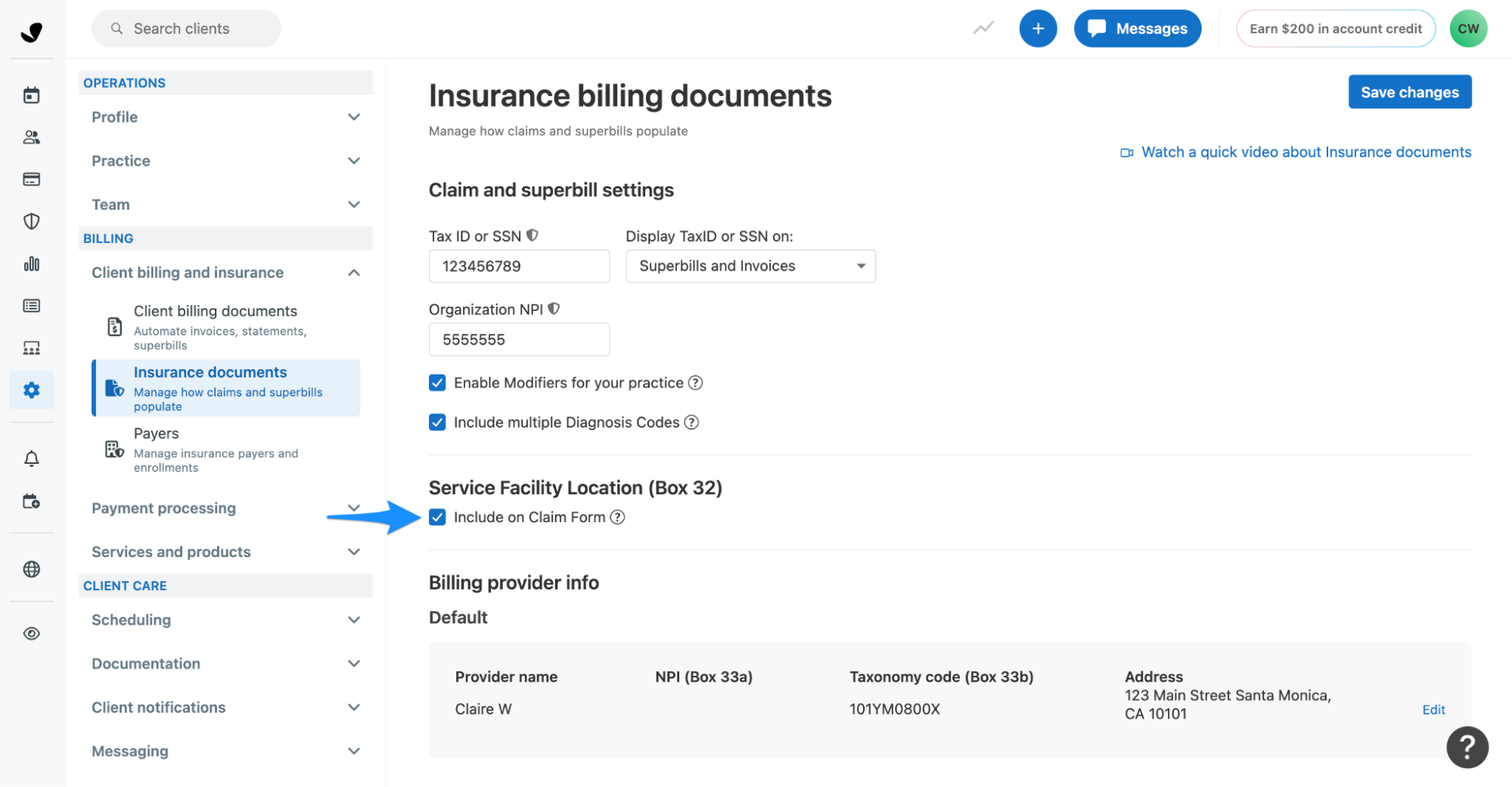Open Payers settings page

tap(226, 449)
